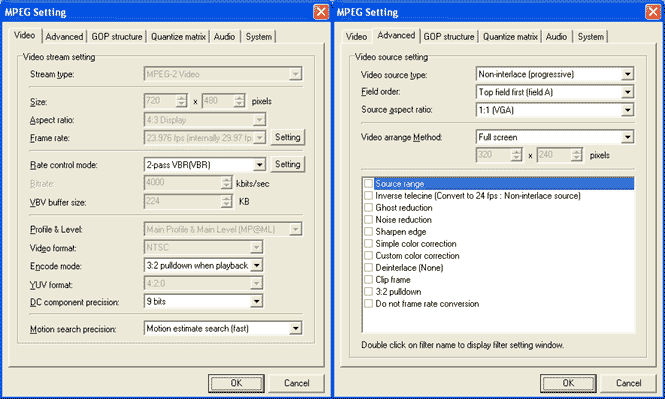
Task: Cancel the left MPEG Setting window
Action: coord(296,383)
